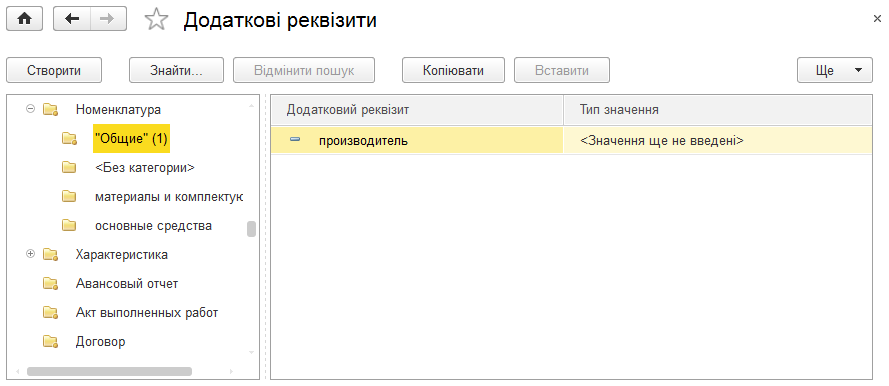
Task: Click the tree scroll left arrow
Action: pyautogui.click(x=18, y=372)
